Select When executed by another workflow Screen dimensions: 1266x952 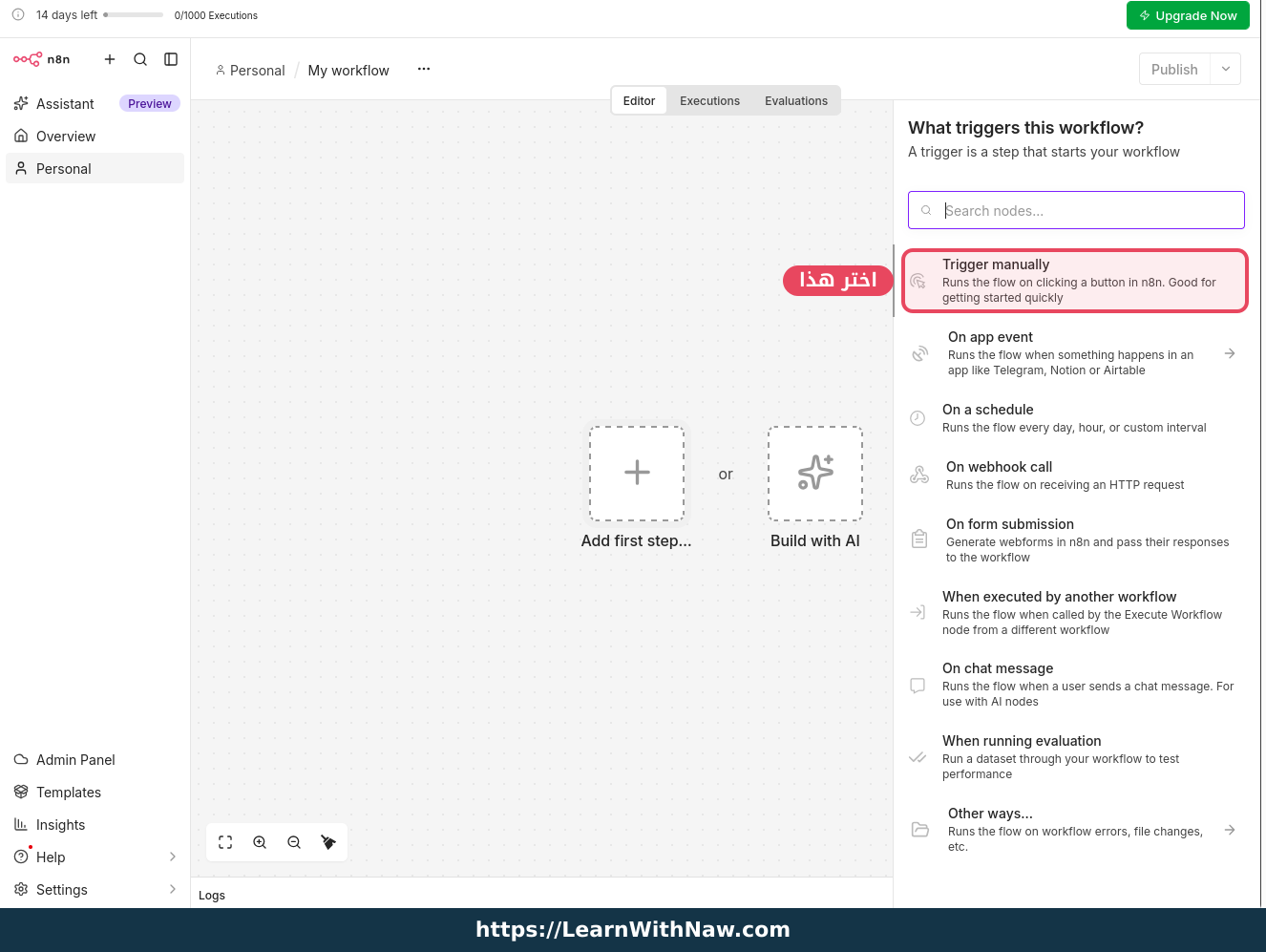pos(1075,613)
